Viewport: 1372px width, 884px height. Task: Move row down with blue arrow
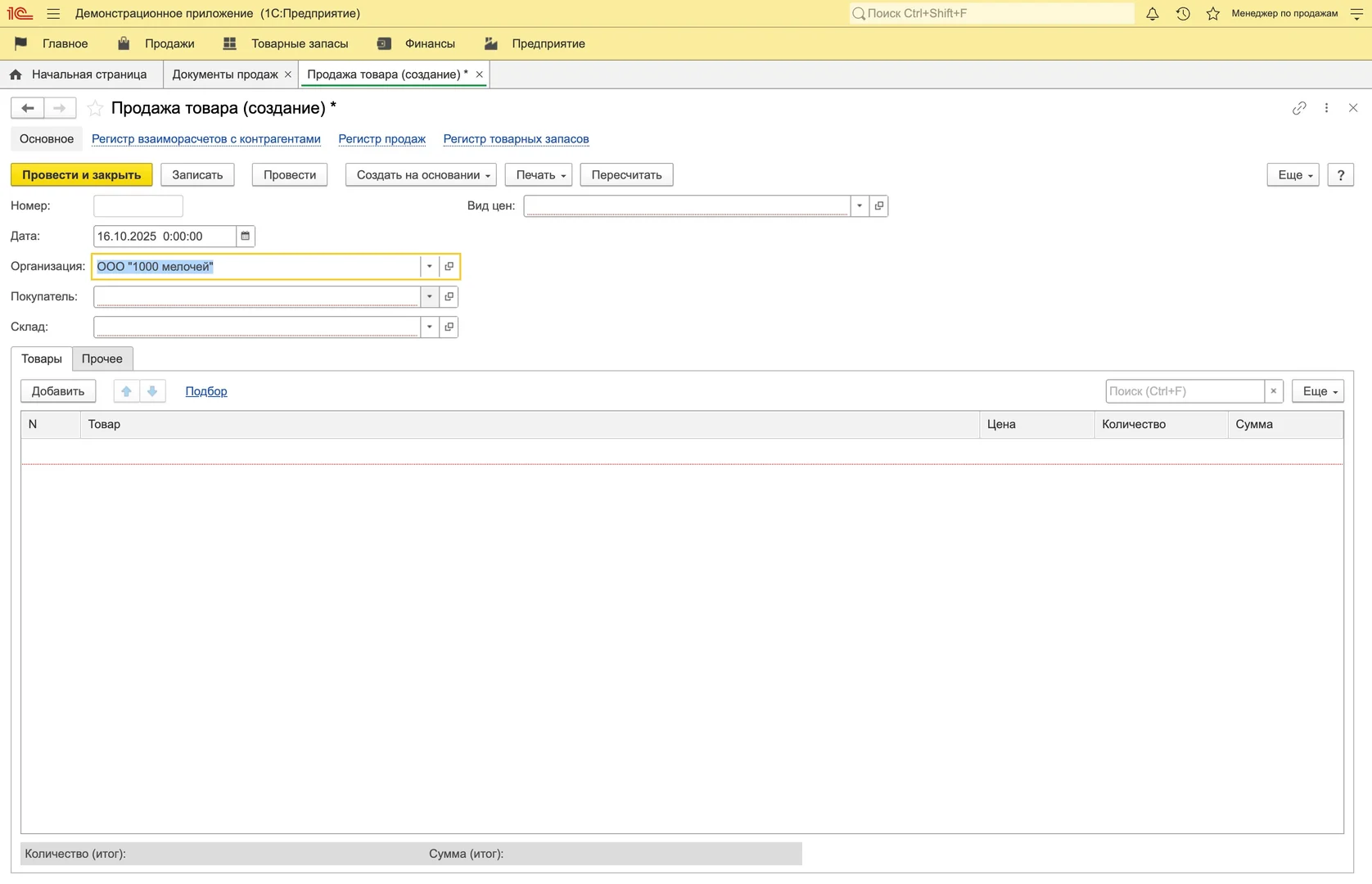tap(152, 391)
